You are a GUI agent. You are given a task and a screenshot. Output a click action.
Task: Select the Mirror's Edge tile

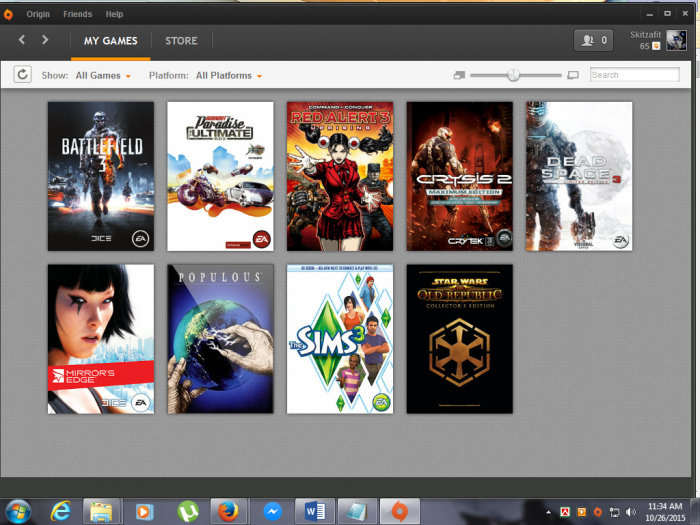click(x=101, y=339)
